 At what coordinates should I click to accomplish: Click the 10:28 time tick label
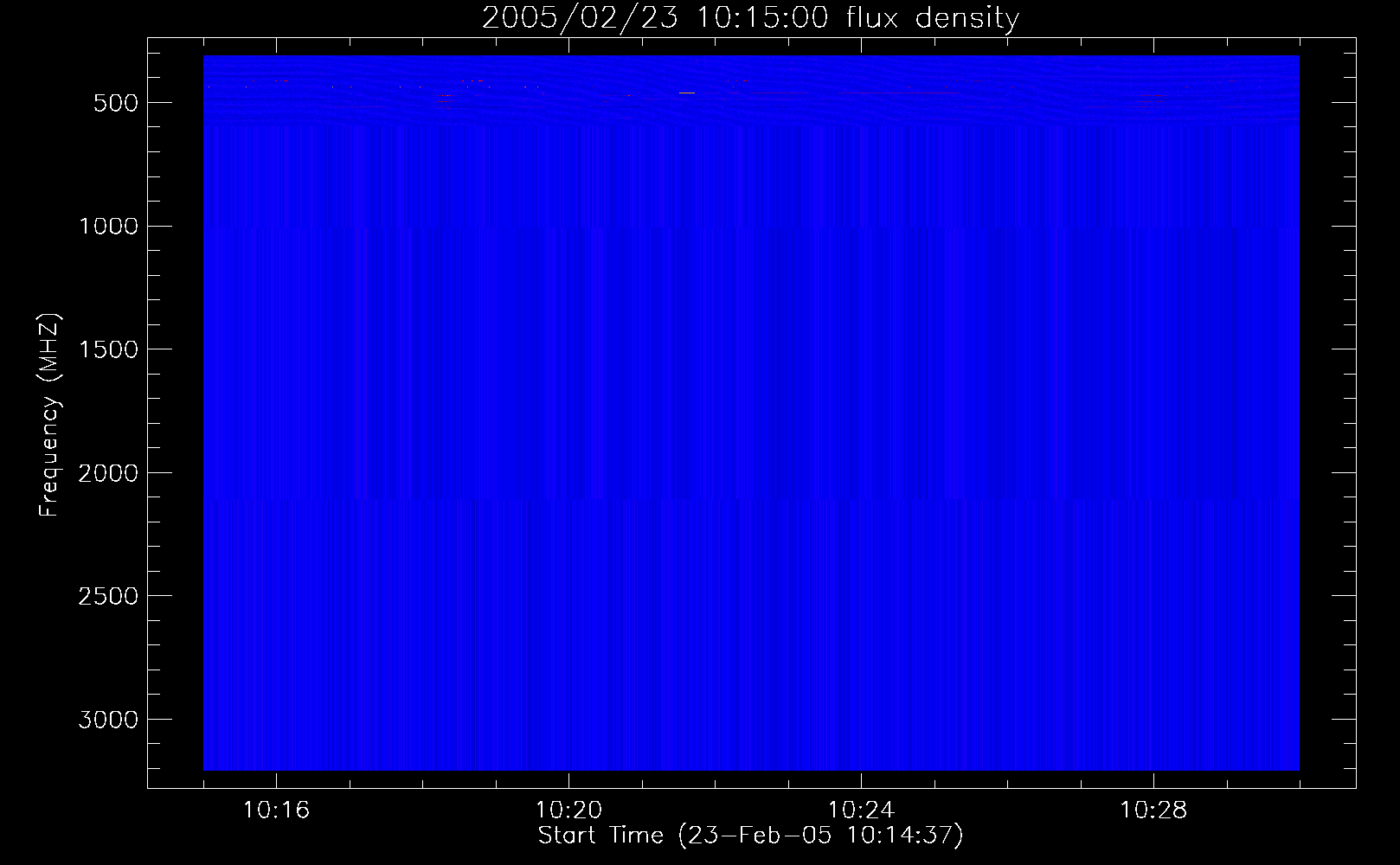click(1153, 811)
